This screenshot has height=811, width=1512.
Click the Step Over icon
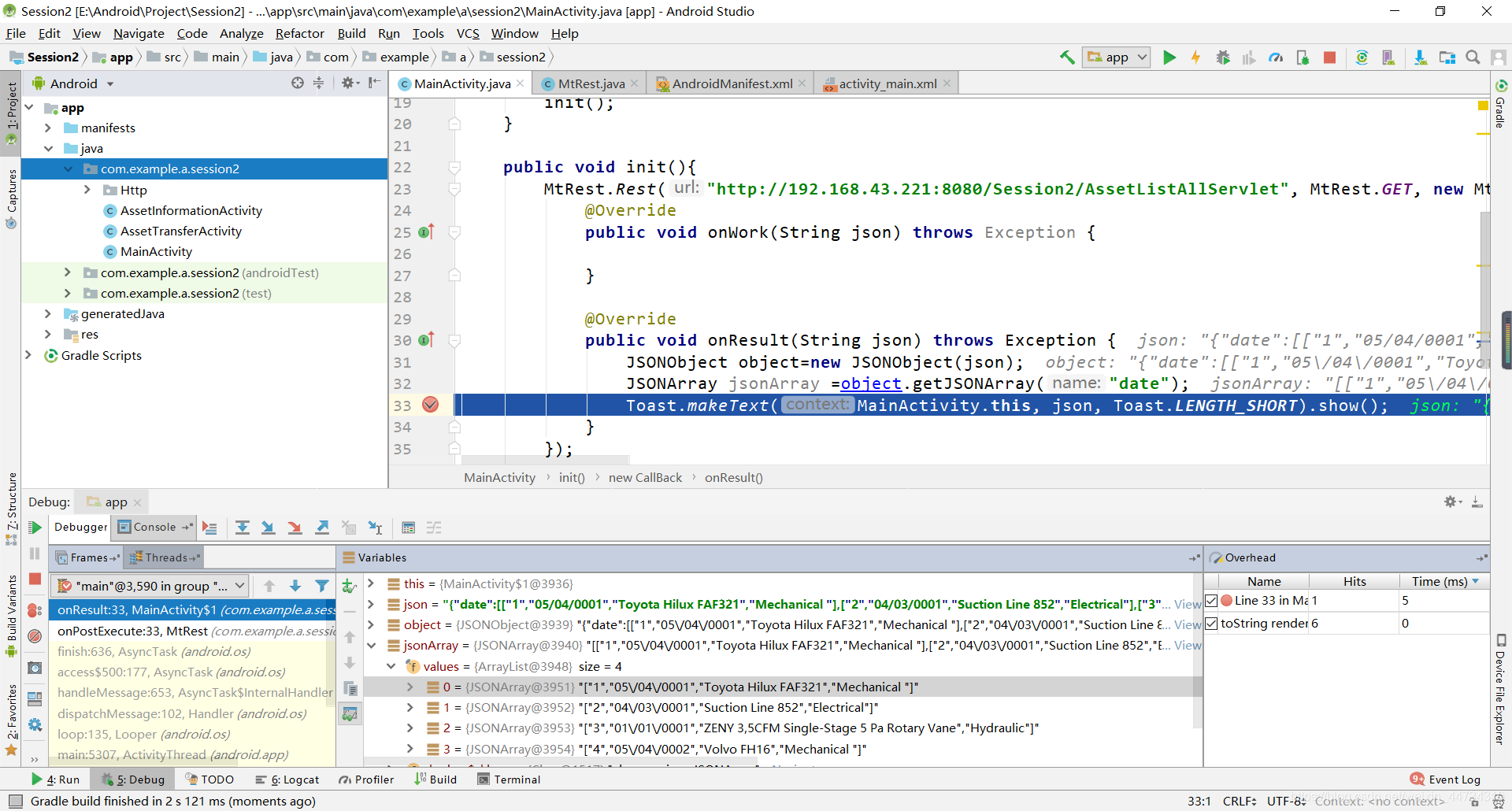(243, 528)
